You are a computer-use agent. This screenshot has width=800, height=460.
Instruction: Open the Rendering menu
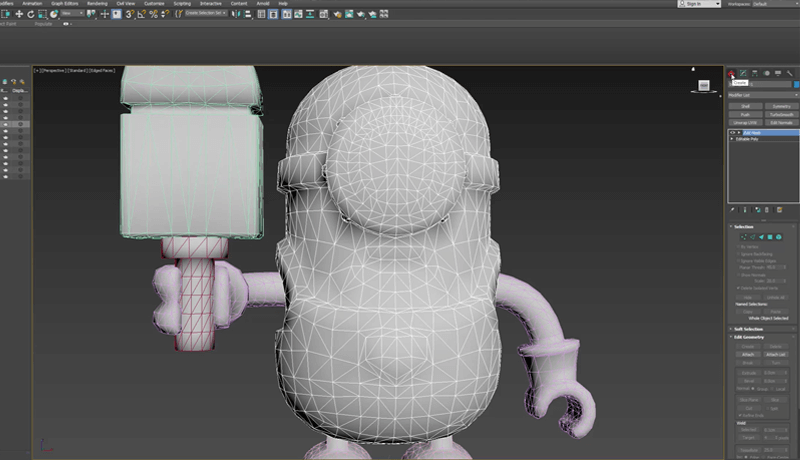point(97,4)
